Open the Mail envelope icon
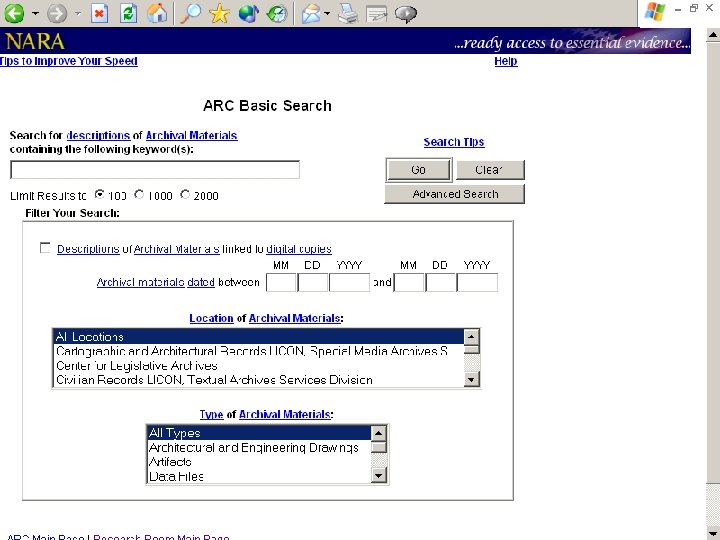Image resolution: width=720 pixels, height=540 pixels. (x=311, y=13)
